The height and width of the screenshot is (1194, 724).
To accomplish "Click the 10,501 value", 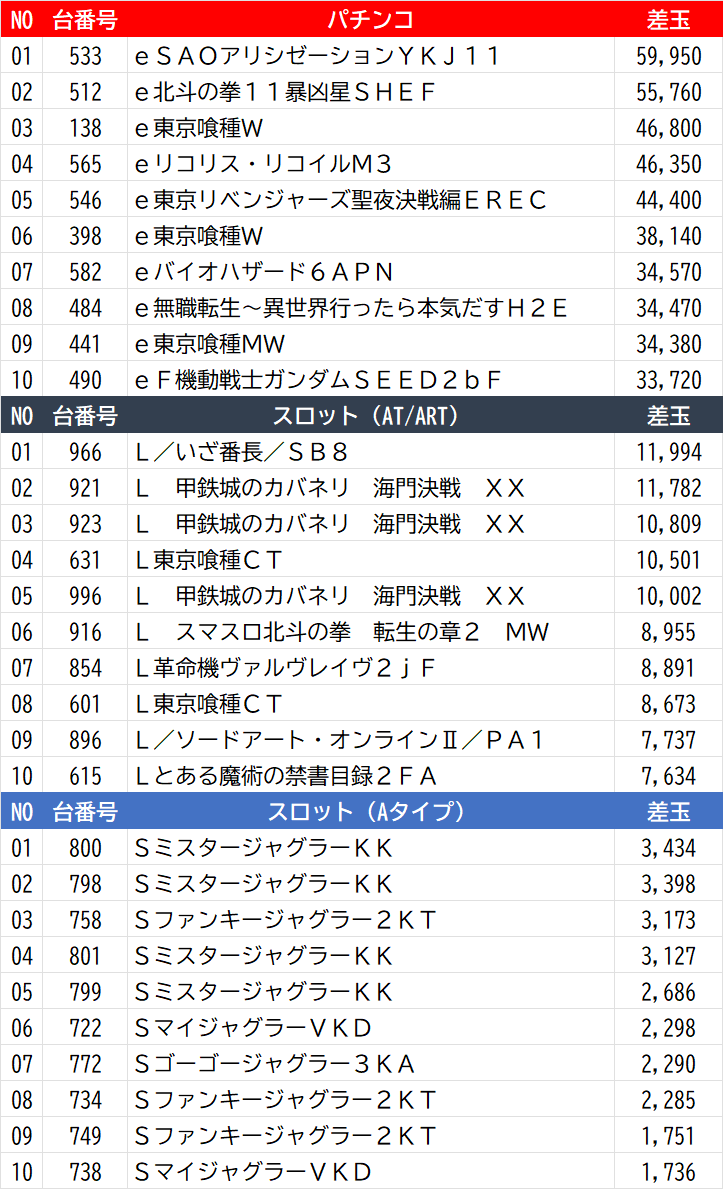I will tap(668, 560).
